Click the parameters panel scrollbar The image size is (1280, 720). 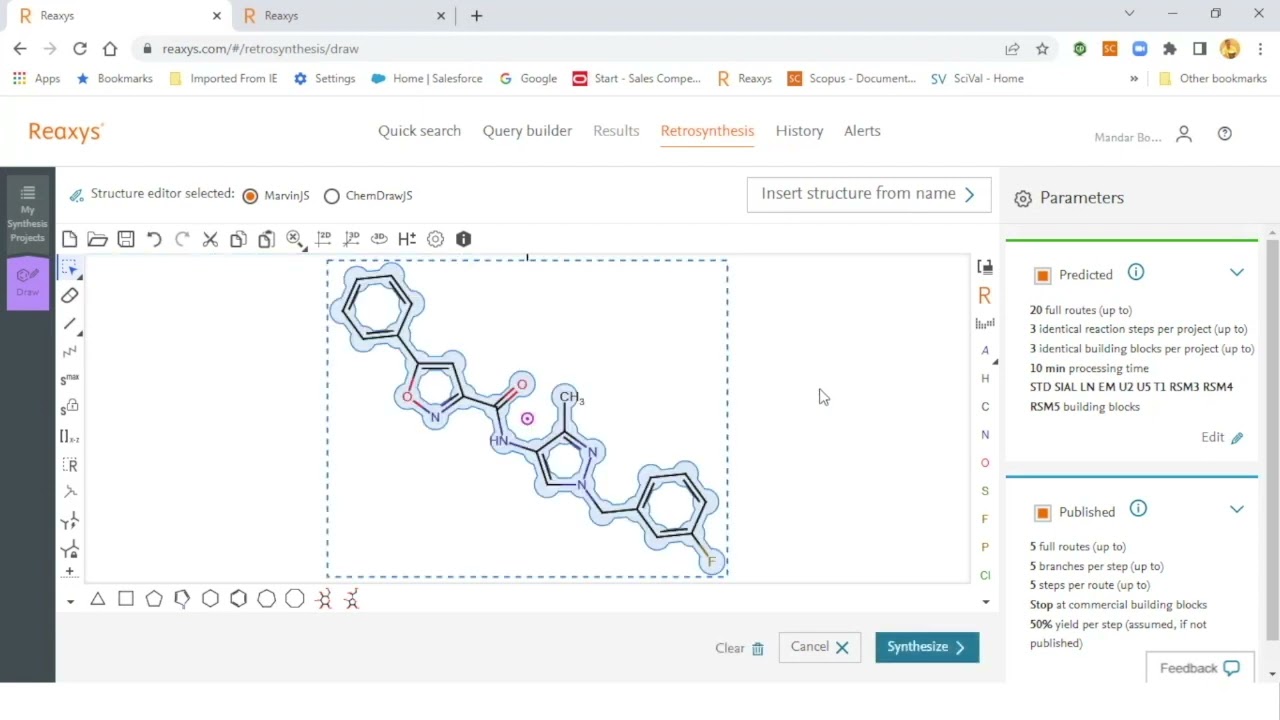[1272, 440]
